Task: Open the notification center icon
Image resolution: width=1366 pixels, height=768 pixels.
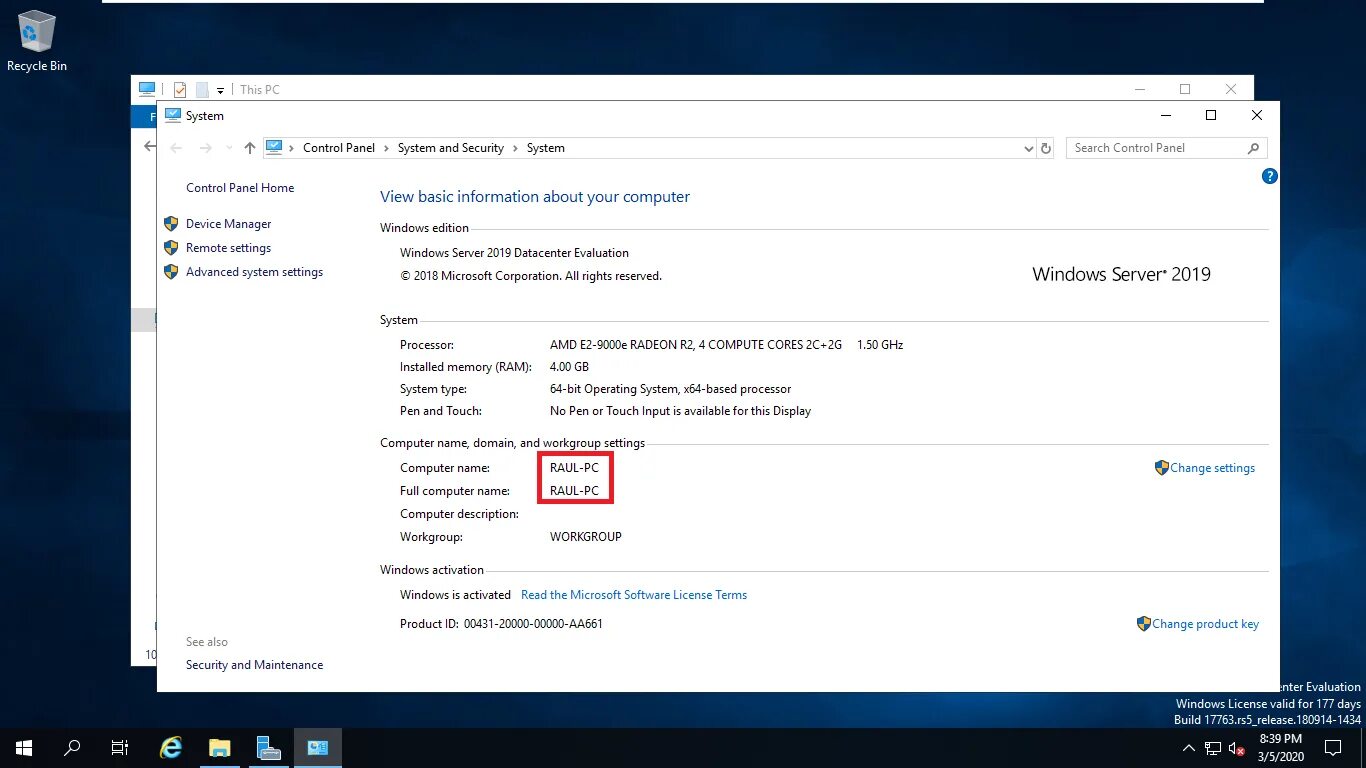Action: pos(1333,748)
